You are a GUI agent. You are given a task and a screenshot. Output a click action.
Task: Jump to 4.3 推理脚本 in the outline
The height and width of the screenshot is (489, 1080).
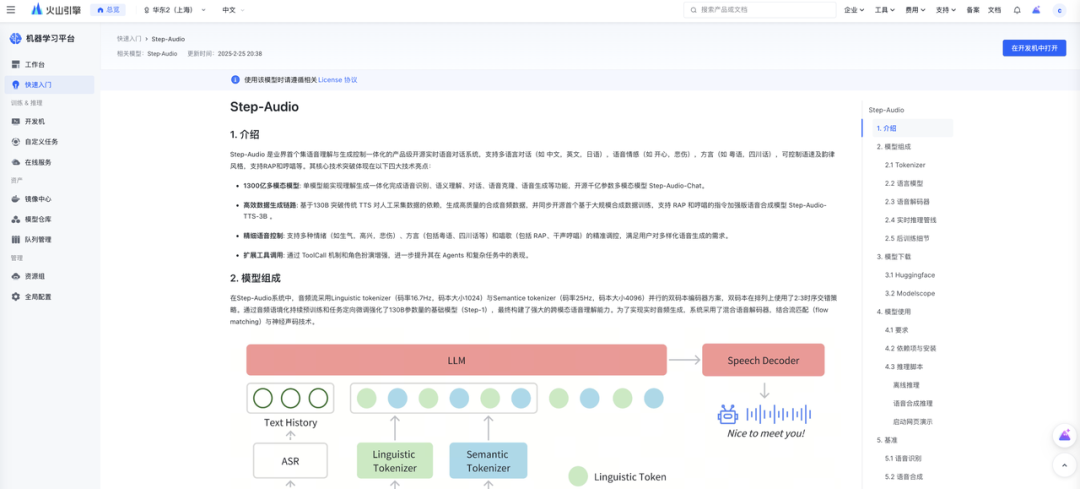[903, 366]
